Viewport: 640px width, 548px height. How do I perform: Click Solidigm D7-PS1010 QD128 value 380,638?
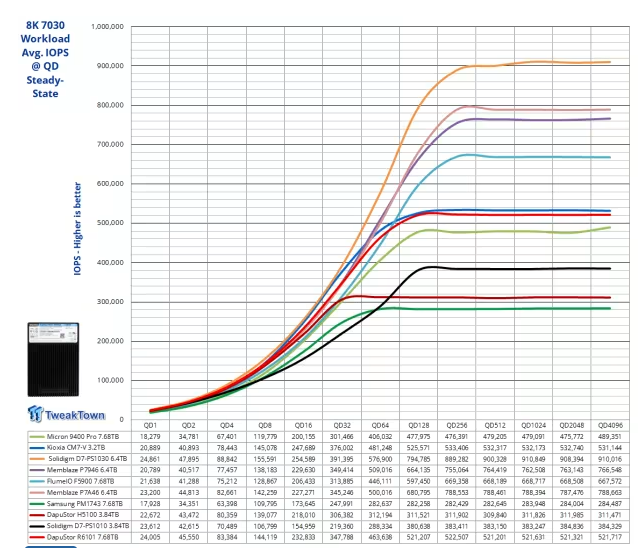click(x=418, y=526)
